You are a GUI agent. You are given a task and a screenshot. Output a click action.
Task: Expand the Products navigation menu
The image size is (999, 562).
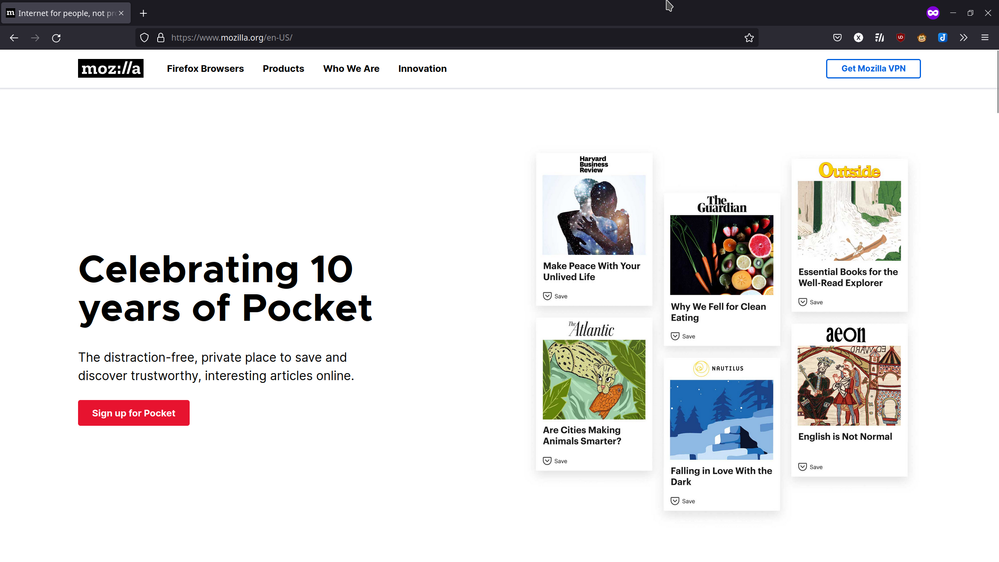click(283, 69)
